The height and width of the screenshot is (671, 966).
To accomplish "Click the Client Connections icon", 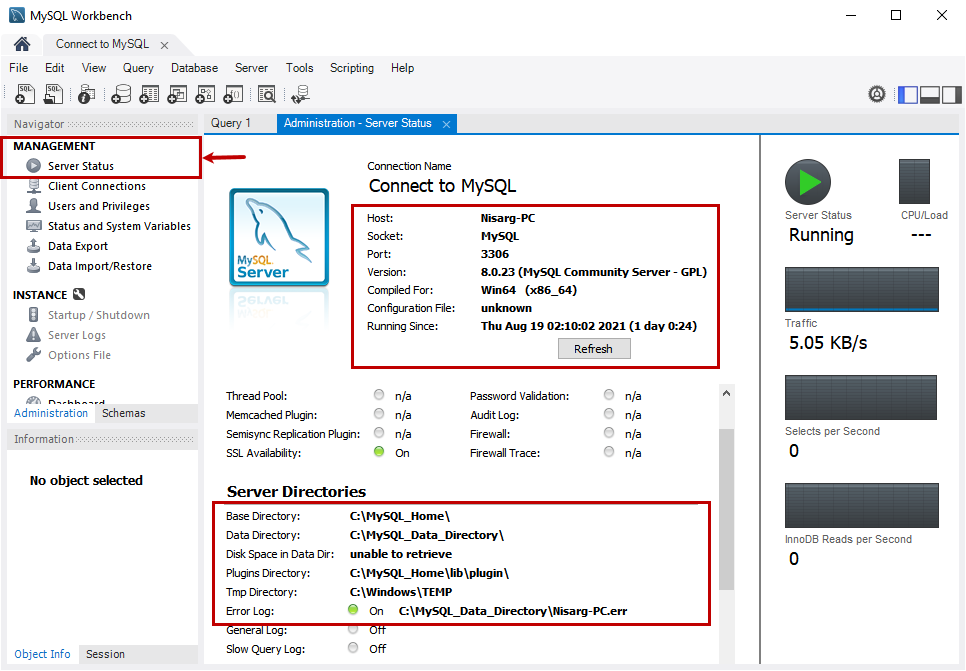I will tap(34, 185).
